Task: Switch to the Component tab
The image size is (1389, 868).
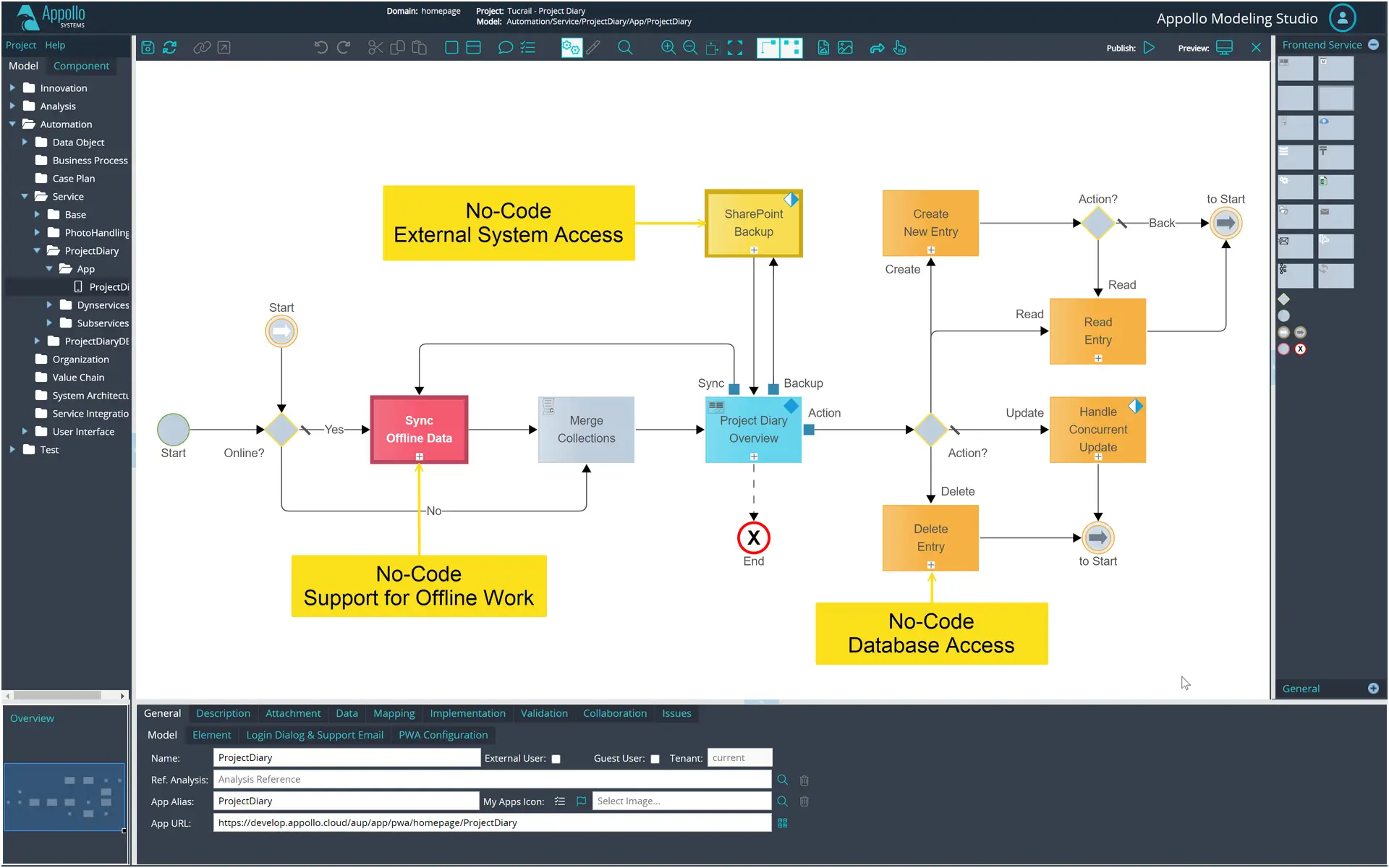Action: point(81,66)
